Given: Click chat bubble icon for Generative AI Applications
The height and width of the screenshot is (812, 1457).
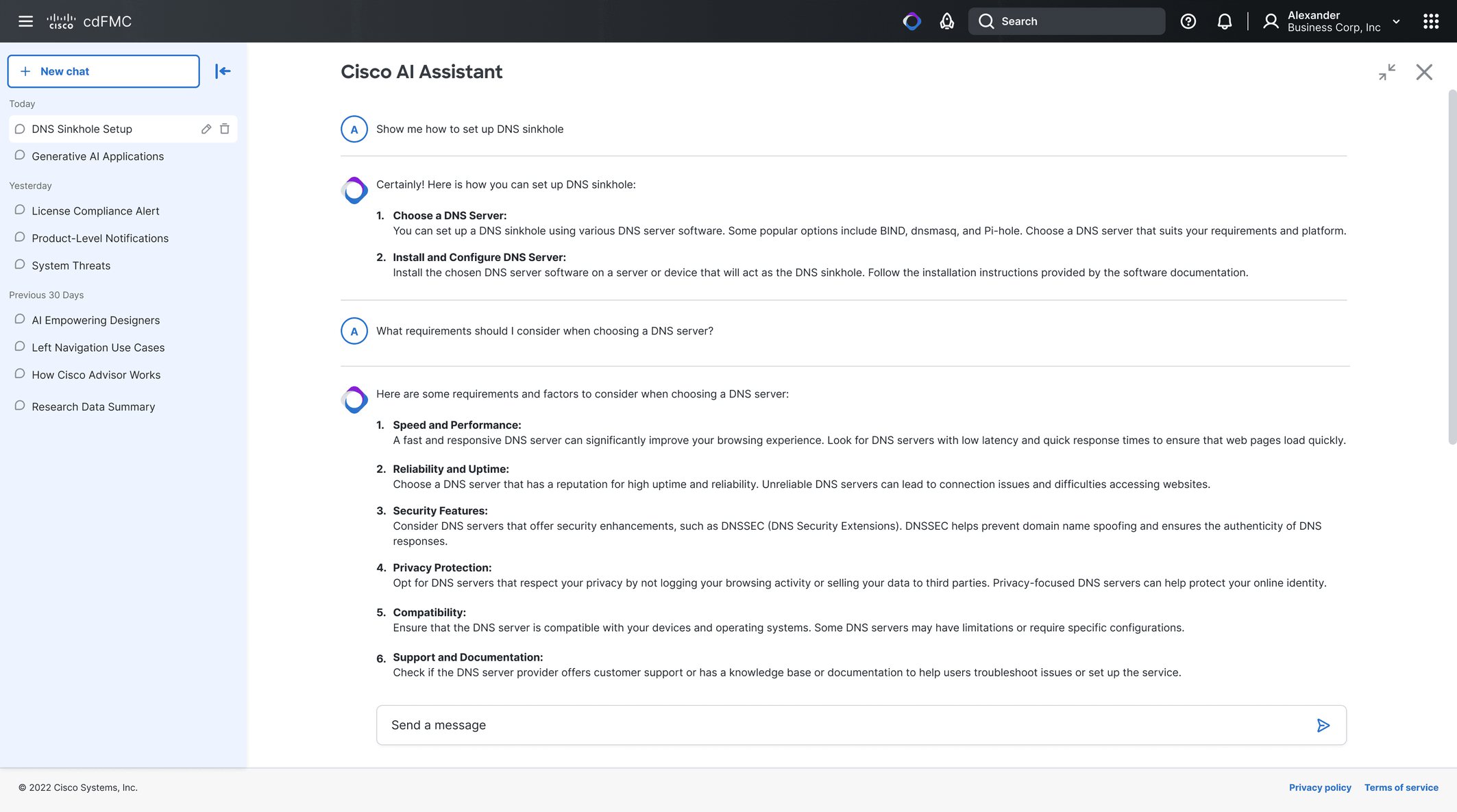Looking at the screenshot, I should point(20,155).
